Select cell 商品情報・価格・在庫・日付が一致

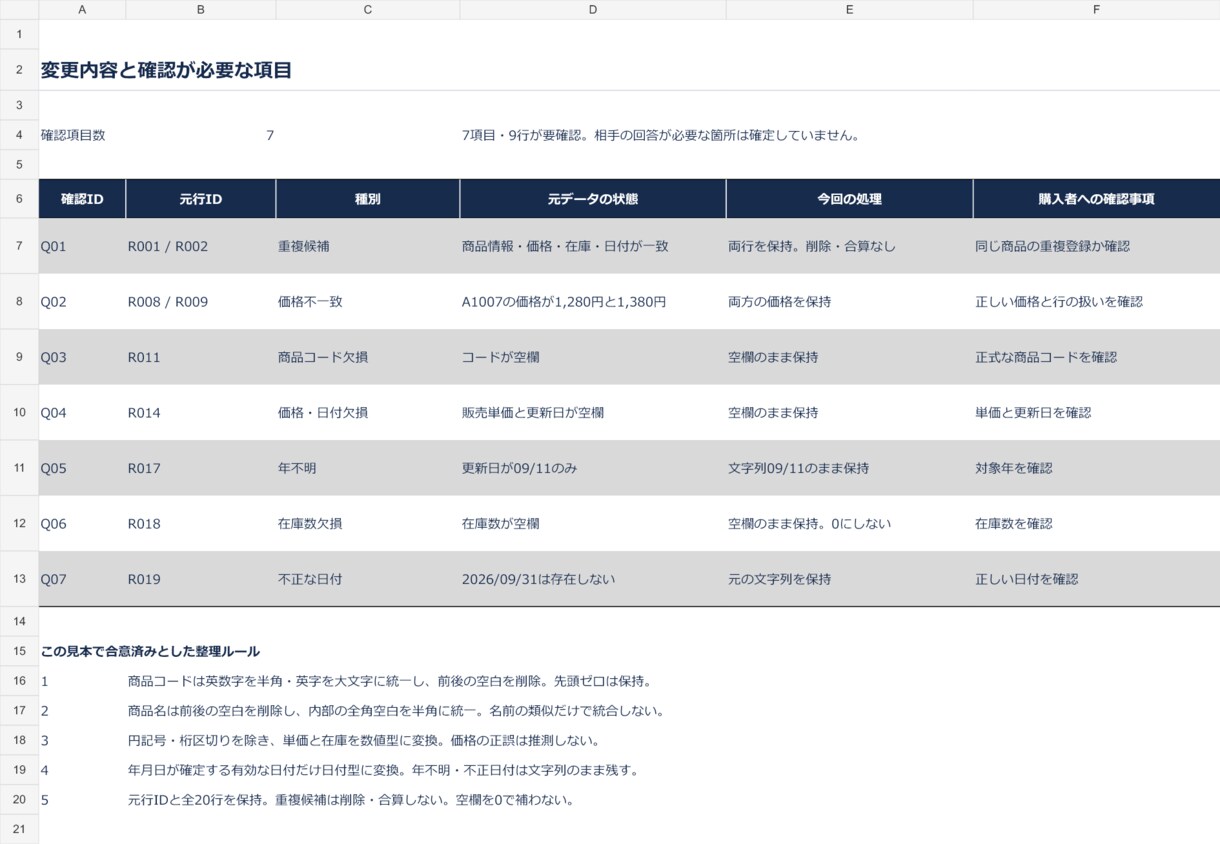[593, 246]
